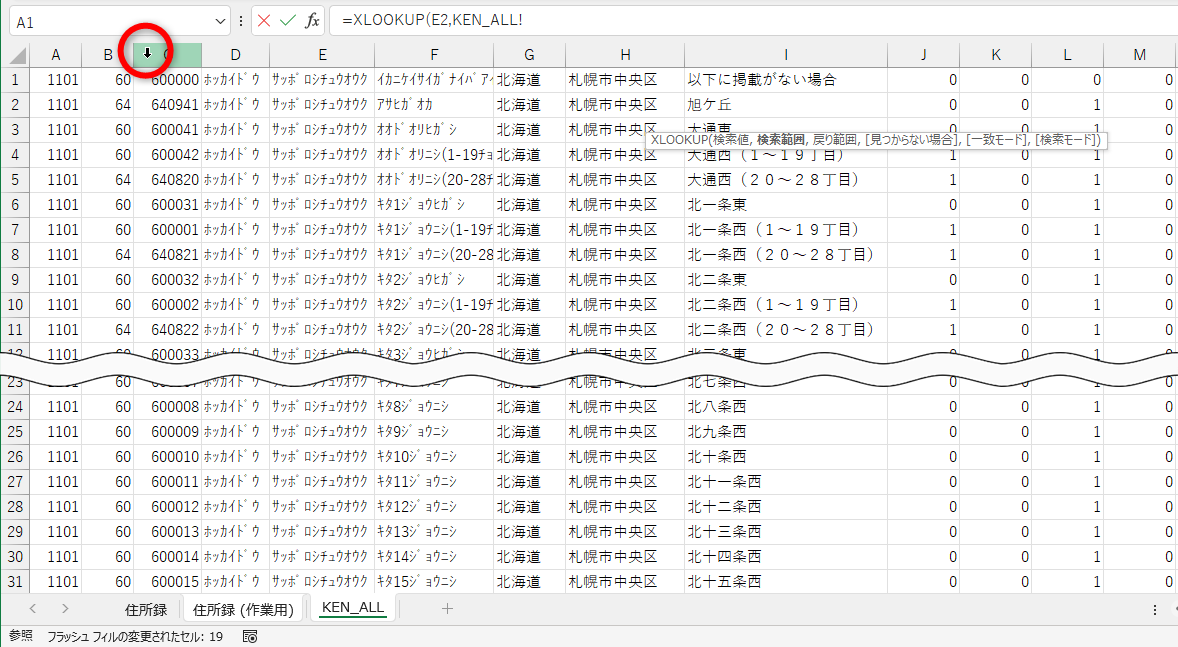Click left sheet navigation arrow
The width and height of the screenshot is (1178, 647).
coord(33,608)
